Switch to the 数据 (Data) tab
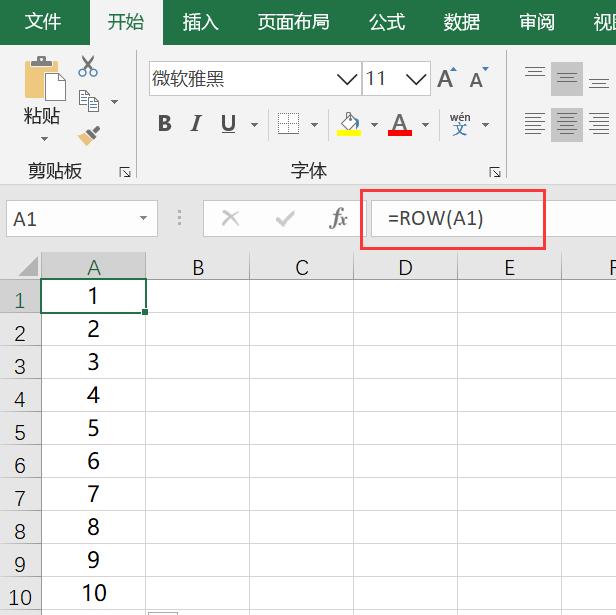The width and height of the screenshot is (616, 615). coord(462,22)
